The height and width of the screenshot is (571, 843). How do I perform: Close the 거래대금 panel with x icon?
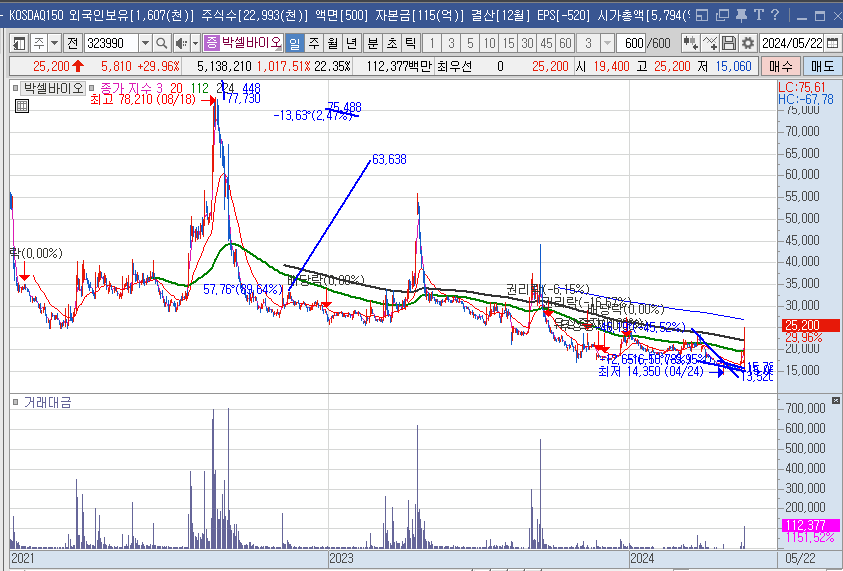pos(835,401)
